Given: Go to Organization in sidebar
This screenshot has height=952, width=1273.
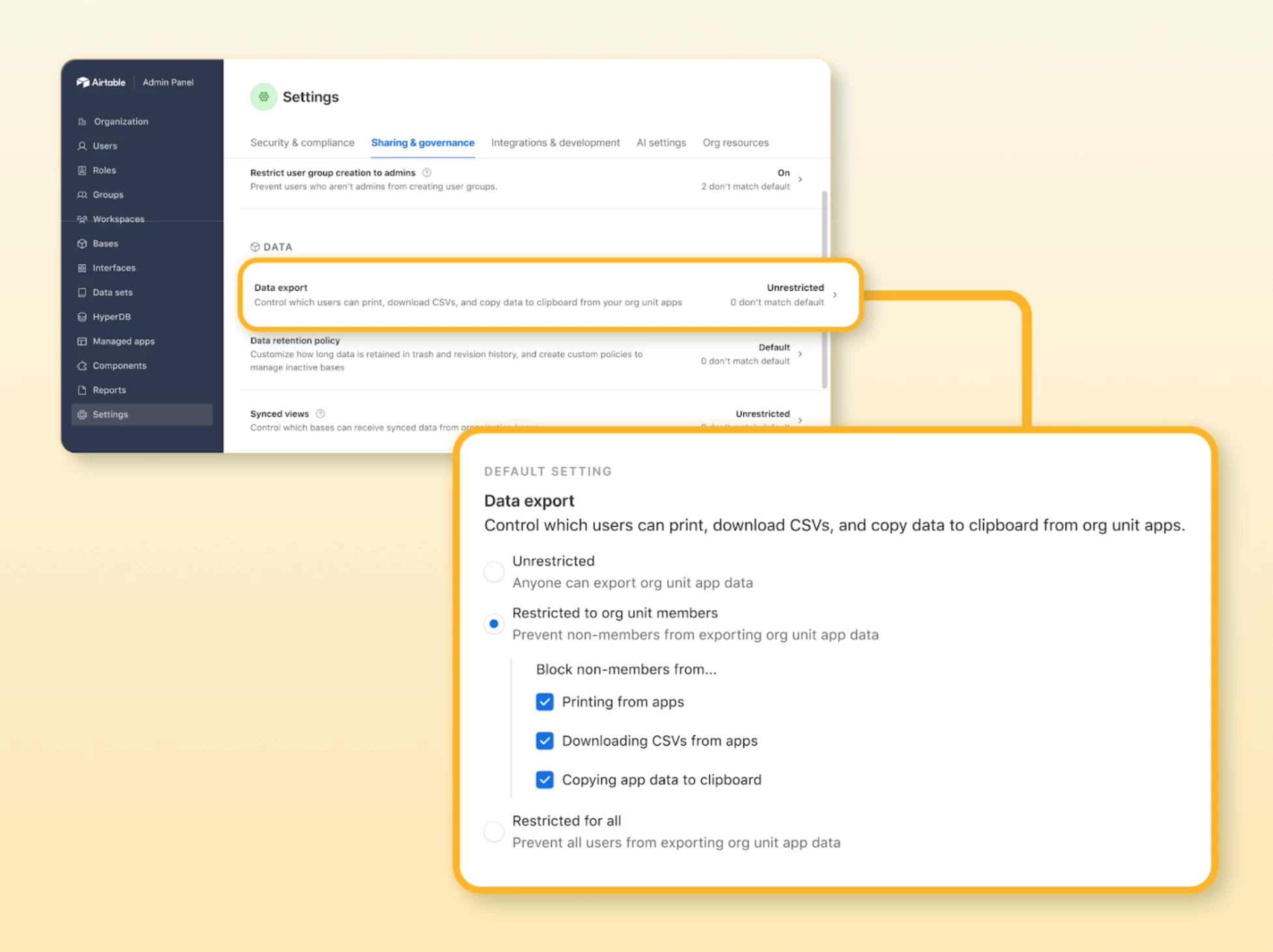Looking at the screenshot, I should coord(121,122).
